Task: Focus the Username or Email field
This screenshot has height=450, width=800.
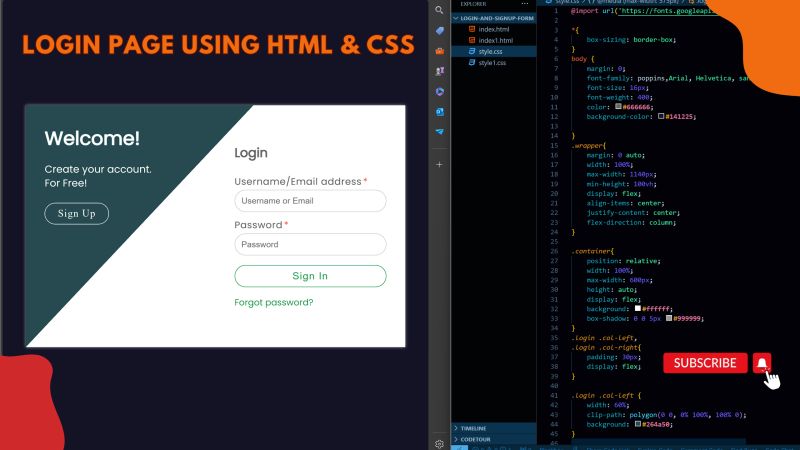Action: point(310,201)
